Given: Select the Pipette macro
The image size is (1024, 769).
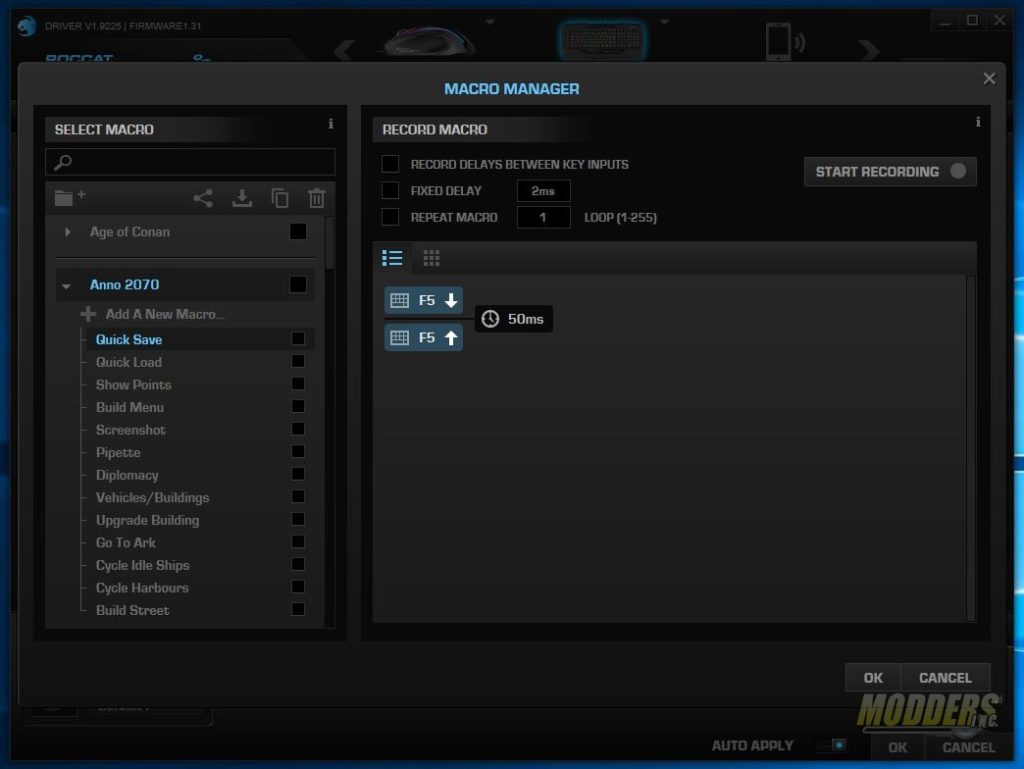Looking at the screenshot, I should [118, 452].
